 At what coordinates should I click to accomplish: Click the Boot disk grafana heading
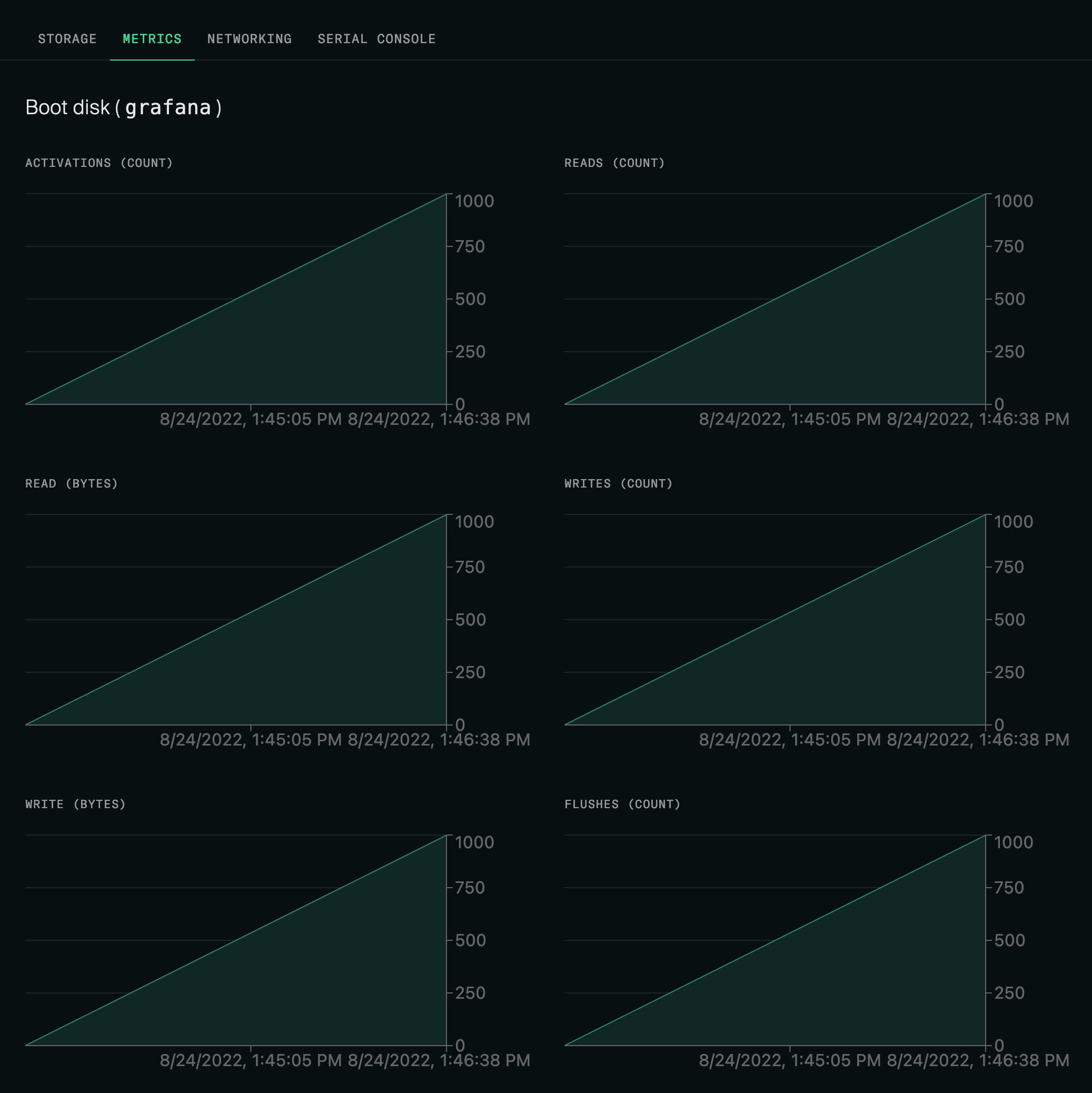tap(123, 107)
